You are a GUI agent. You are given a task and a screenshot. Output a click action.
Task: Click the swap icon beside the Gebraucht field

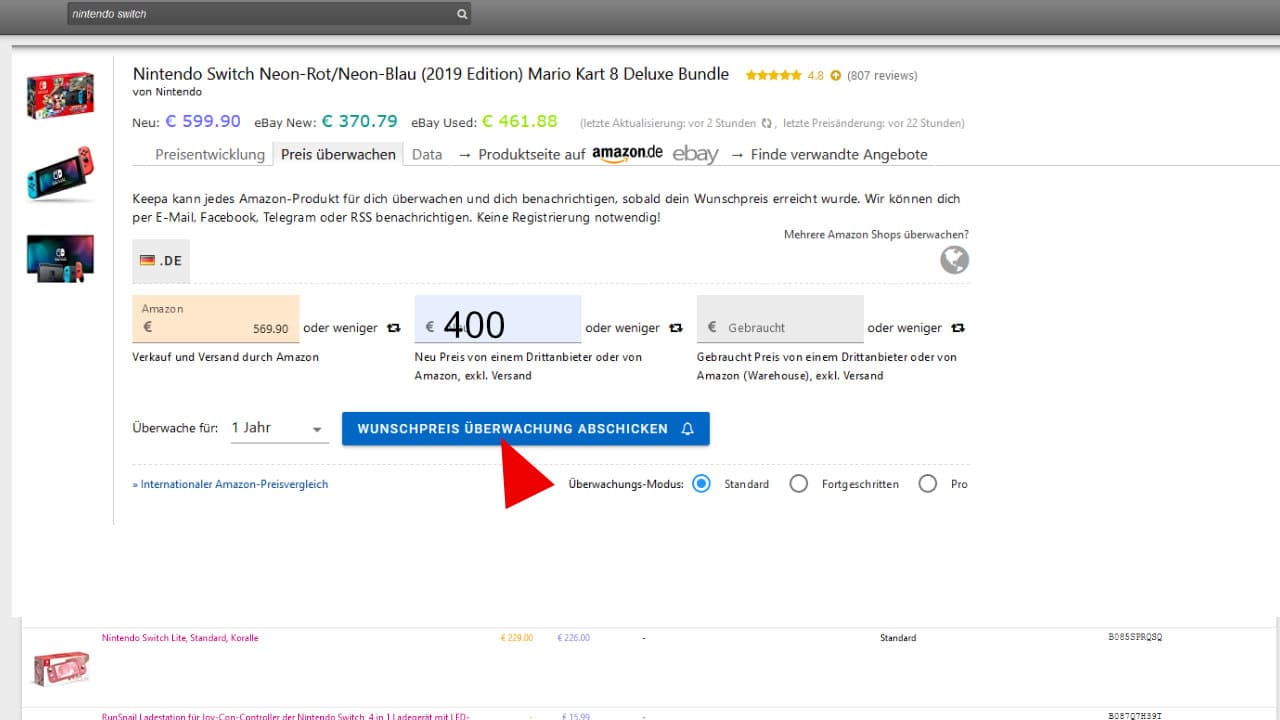(x=958, y=328)
